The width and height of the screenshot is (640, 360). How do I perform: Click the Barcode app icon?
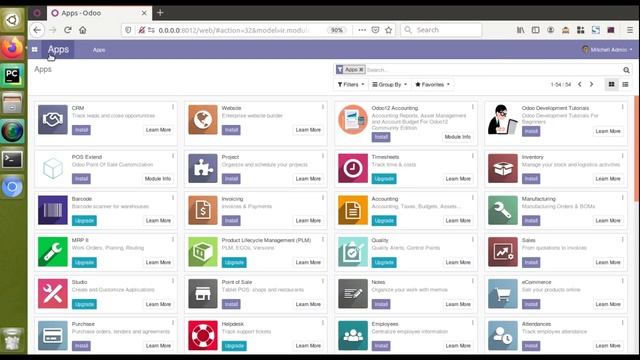pyautogui.click(x=53, y=210)
